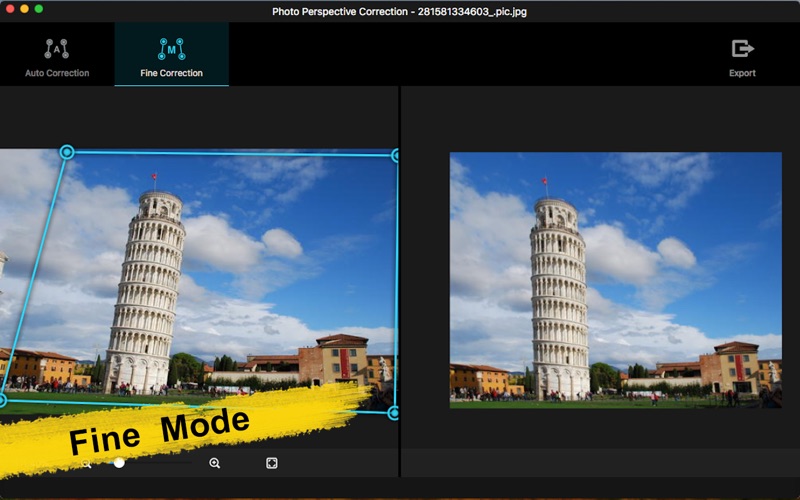Open the Fine Correction tab label
This screenshot has width=800, height=500.
(171, 73)
